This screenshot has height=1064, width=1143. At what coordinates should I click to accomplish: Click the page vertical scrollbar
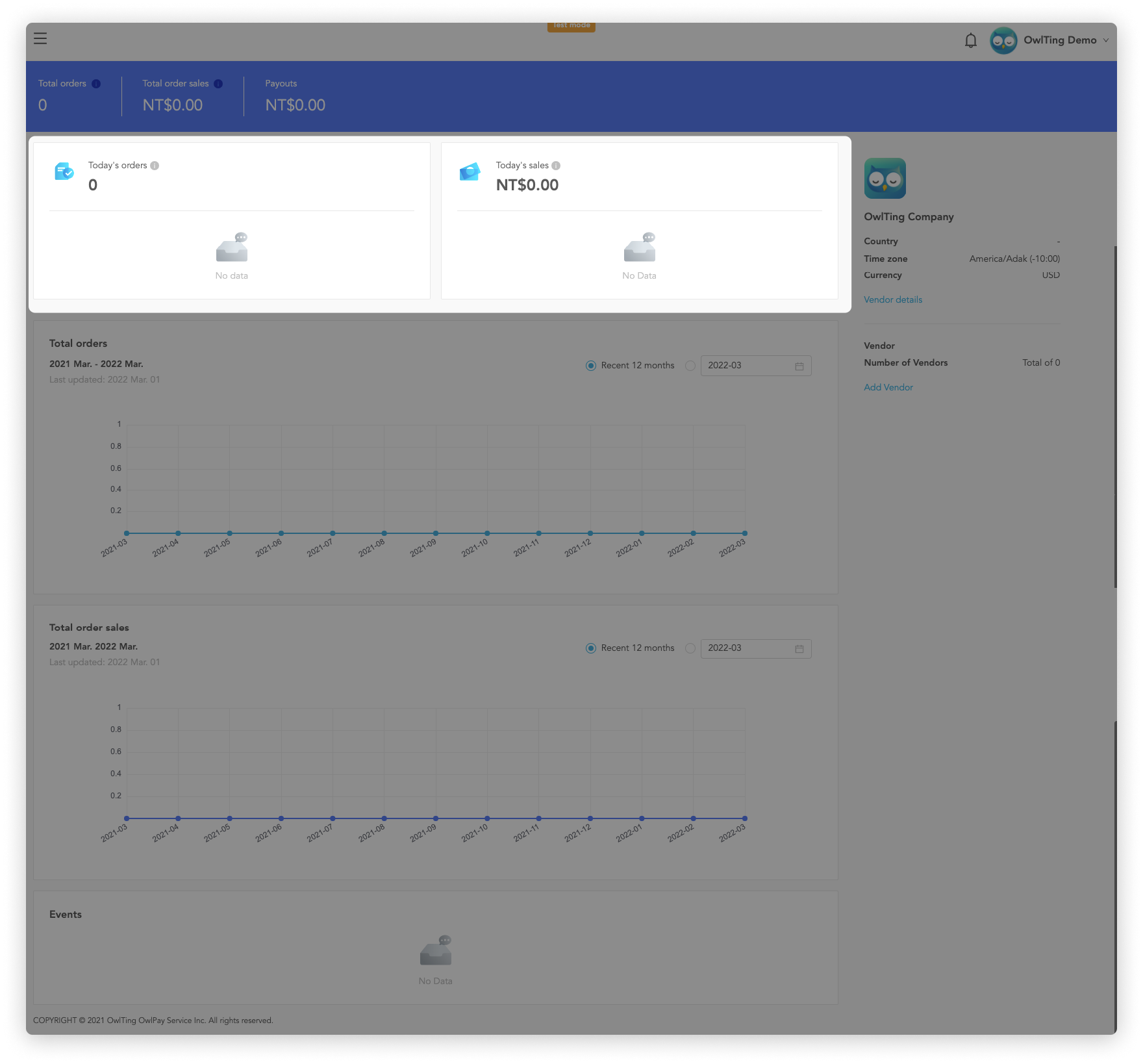pyautogui.click(x=1115, y=416)
